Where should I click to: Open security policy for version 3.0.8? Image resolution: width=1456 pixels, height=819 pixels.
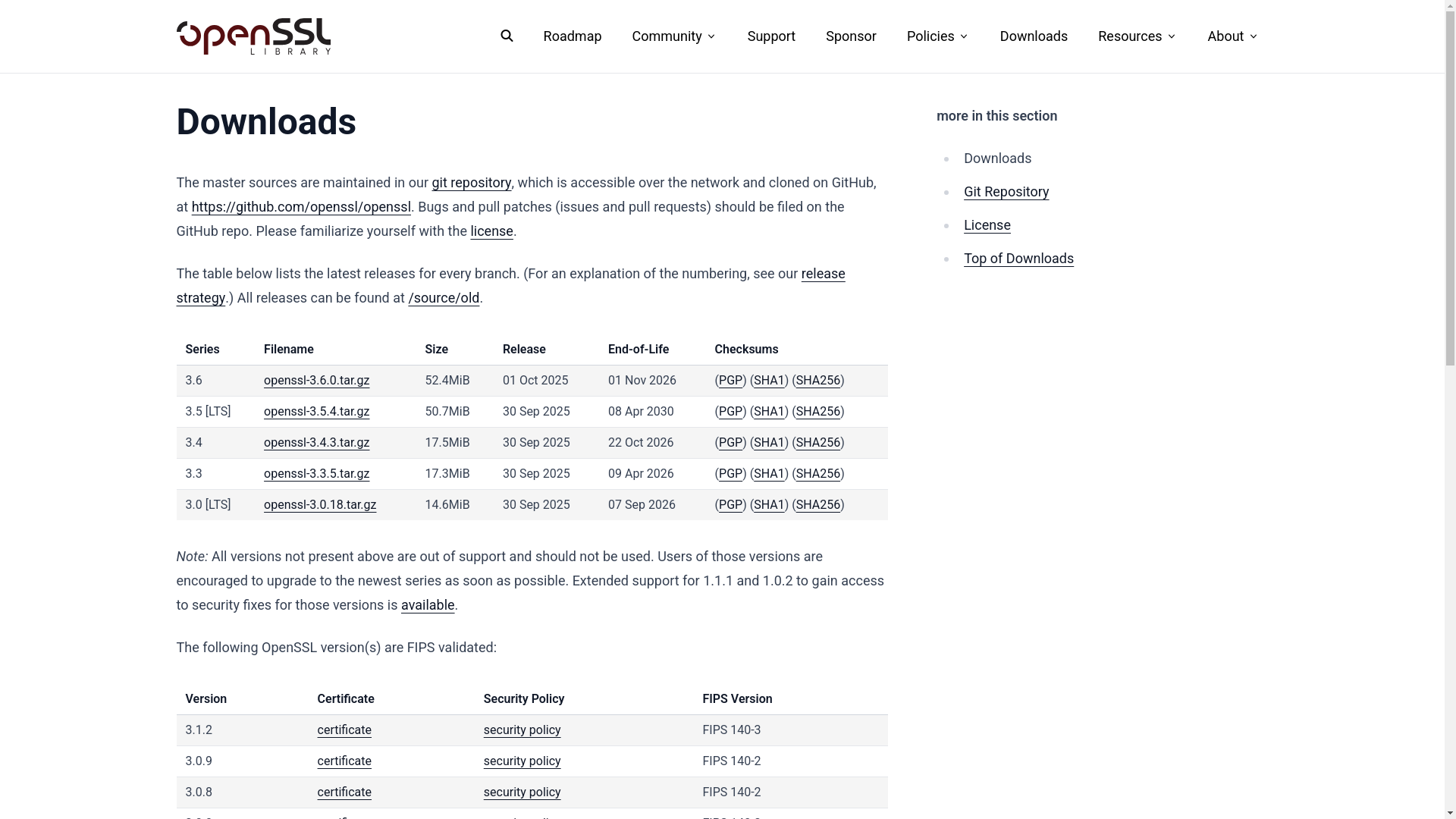[x=522, y=792]
